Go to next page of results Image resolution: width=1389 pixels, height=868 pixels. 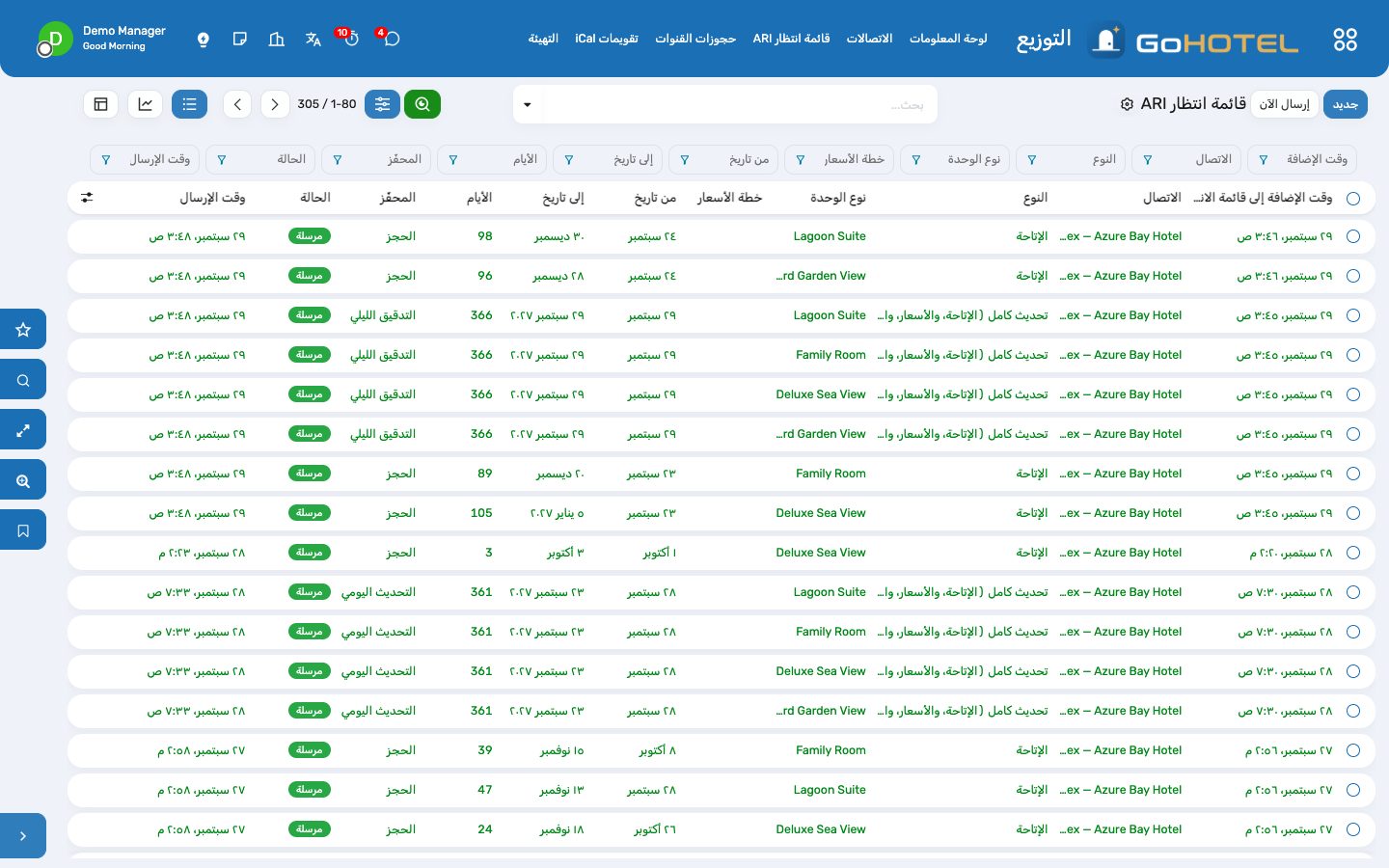click(275, 104)
